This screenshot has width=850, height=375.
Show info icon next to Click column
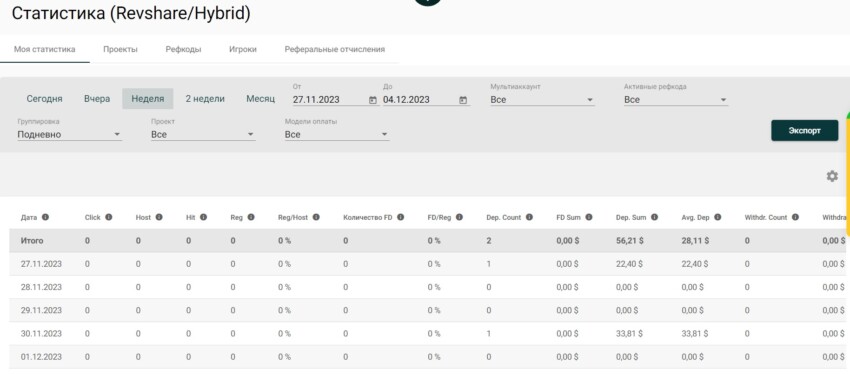point(108,217)
